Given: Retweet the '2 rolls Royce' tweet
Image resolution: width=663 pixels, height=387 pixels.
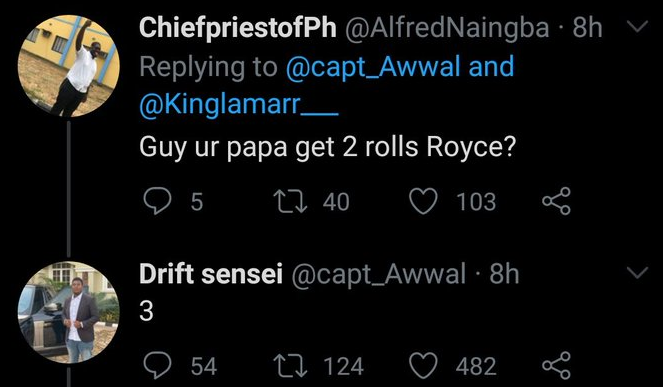Looking at the screenshot, I should point(290,201).
